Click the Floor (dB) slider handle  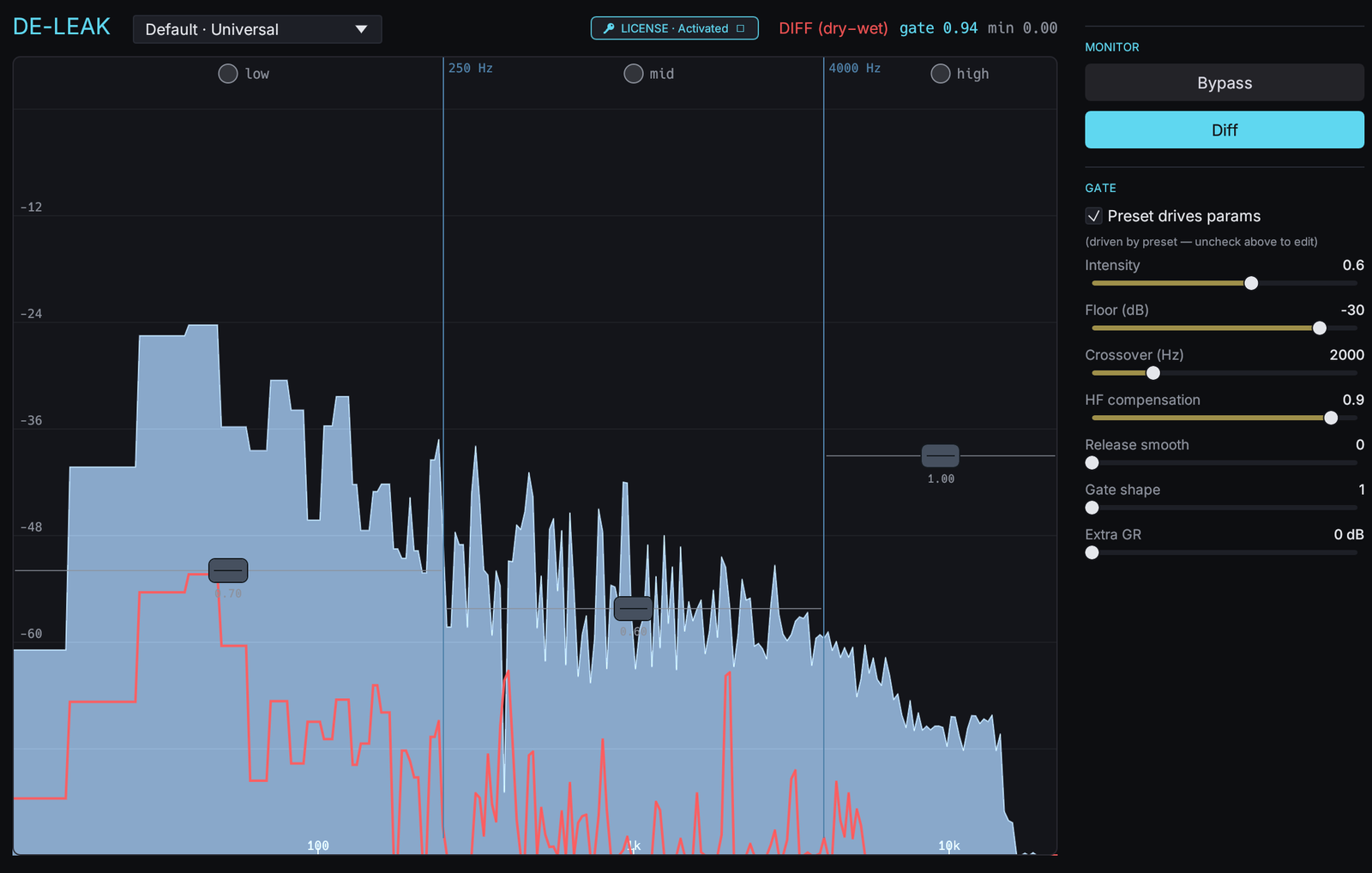1320,328
